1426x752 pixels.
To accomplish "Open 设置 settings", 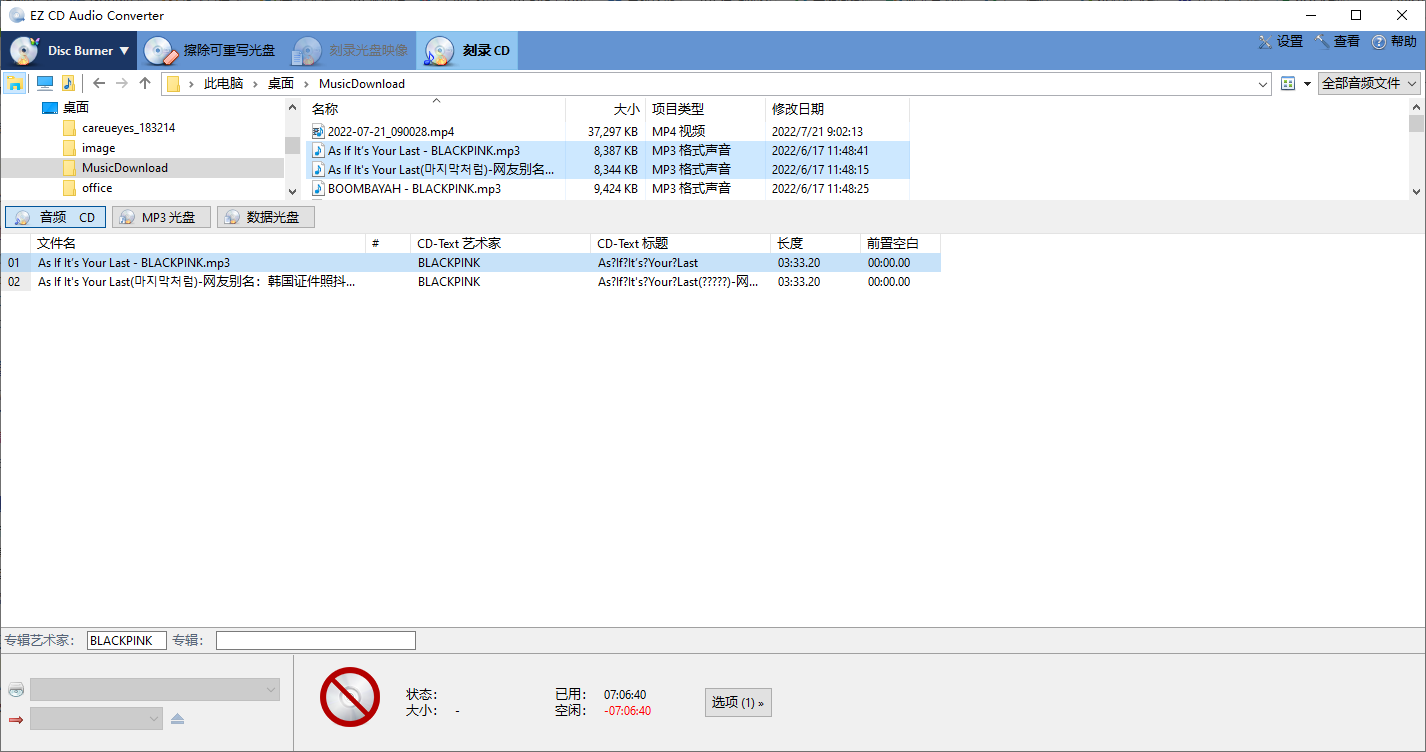I will tap(1281, 41).
